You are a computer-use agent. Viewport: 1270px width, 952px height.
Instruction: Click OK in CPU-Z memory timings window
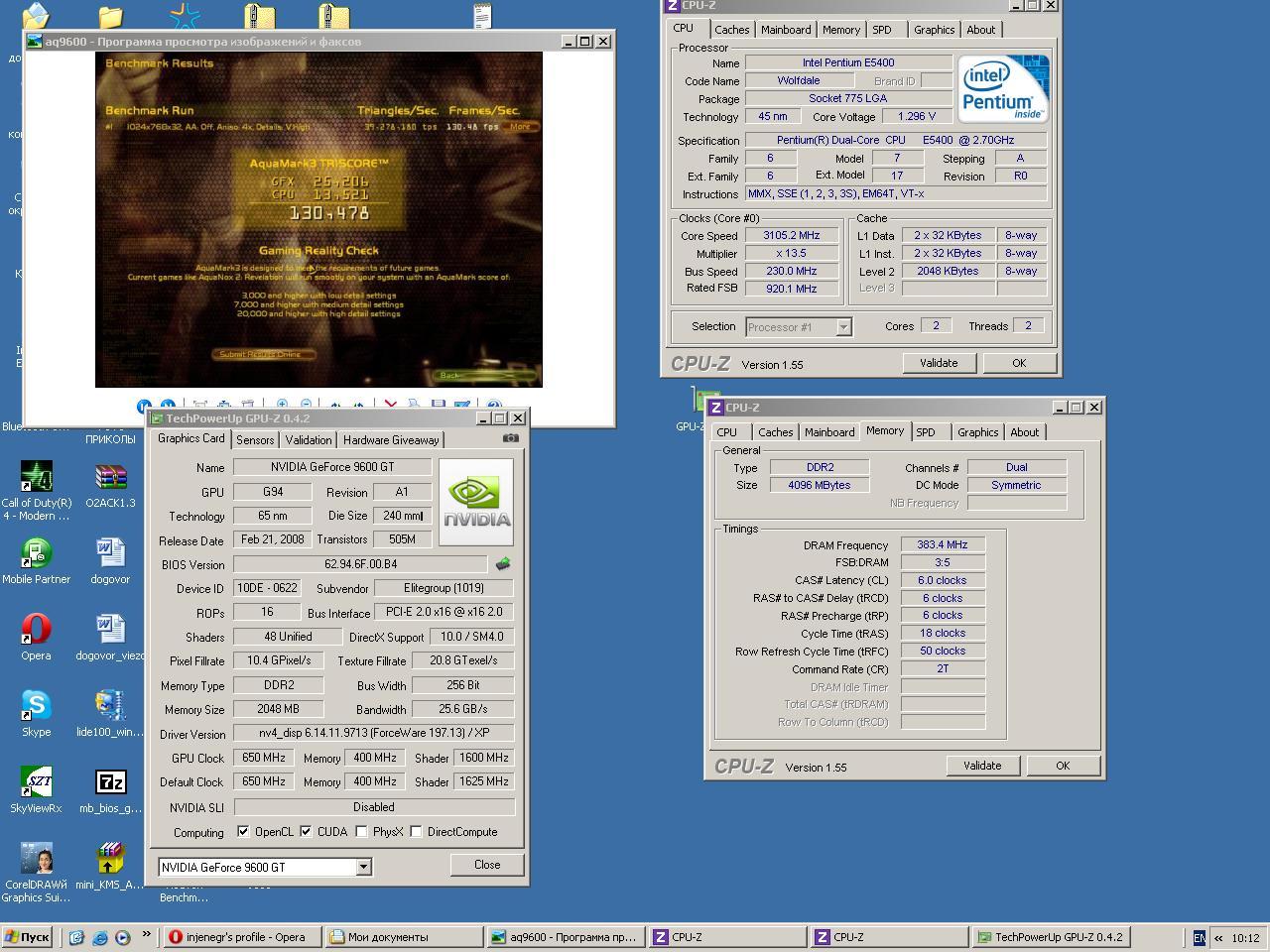[1063, 766]
